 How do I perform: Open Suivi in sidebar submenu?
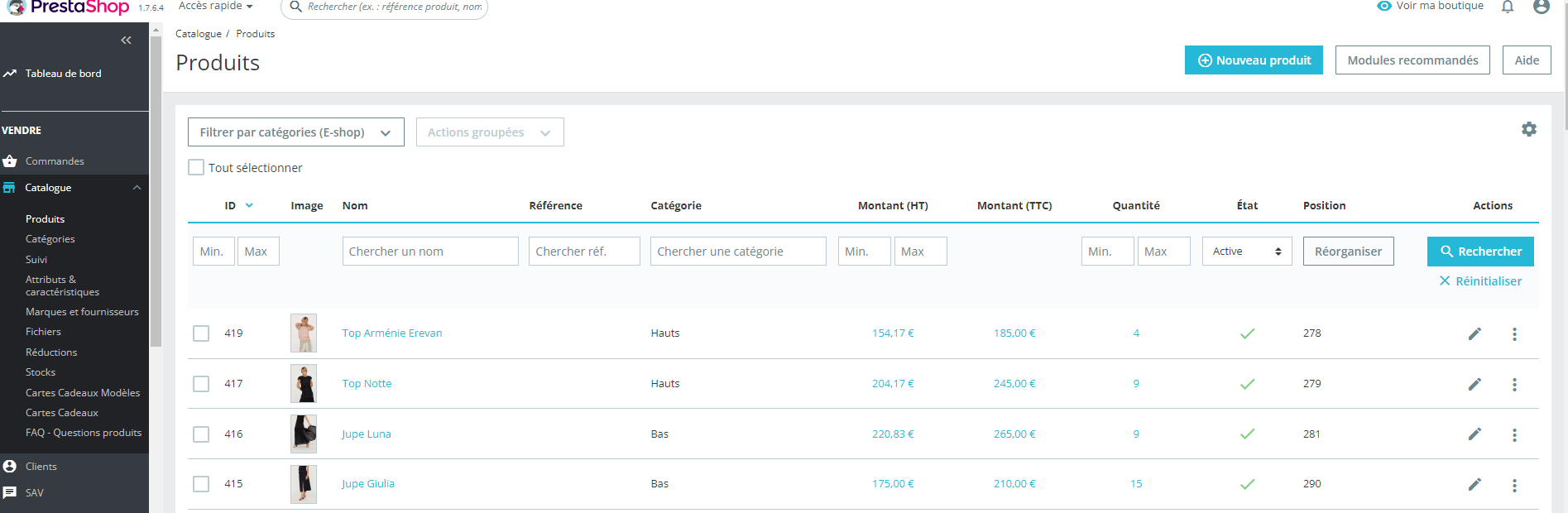pyautogui.click(x=36, y=260)
